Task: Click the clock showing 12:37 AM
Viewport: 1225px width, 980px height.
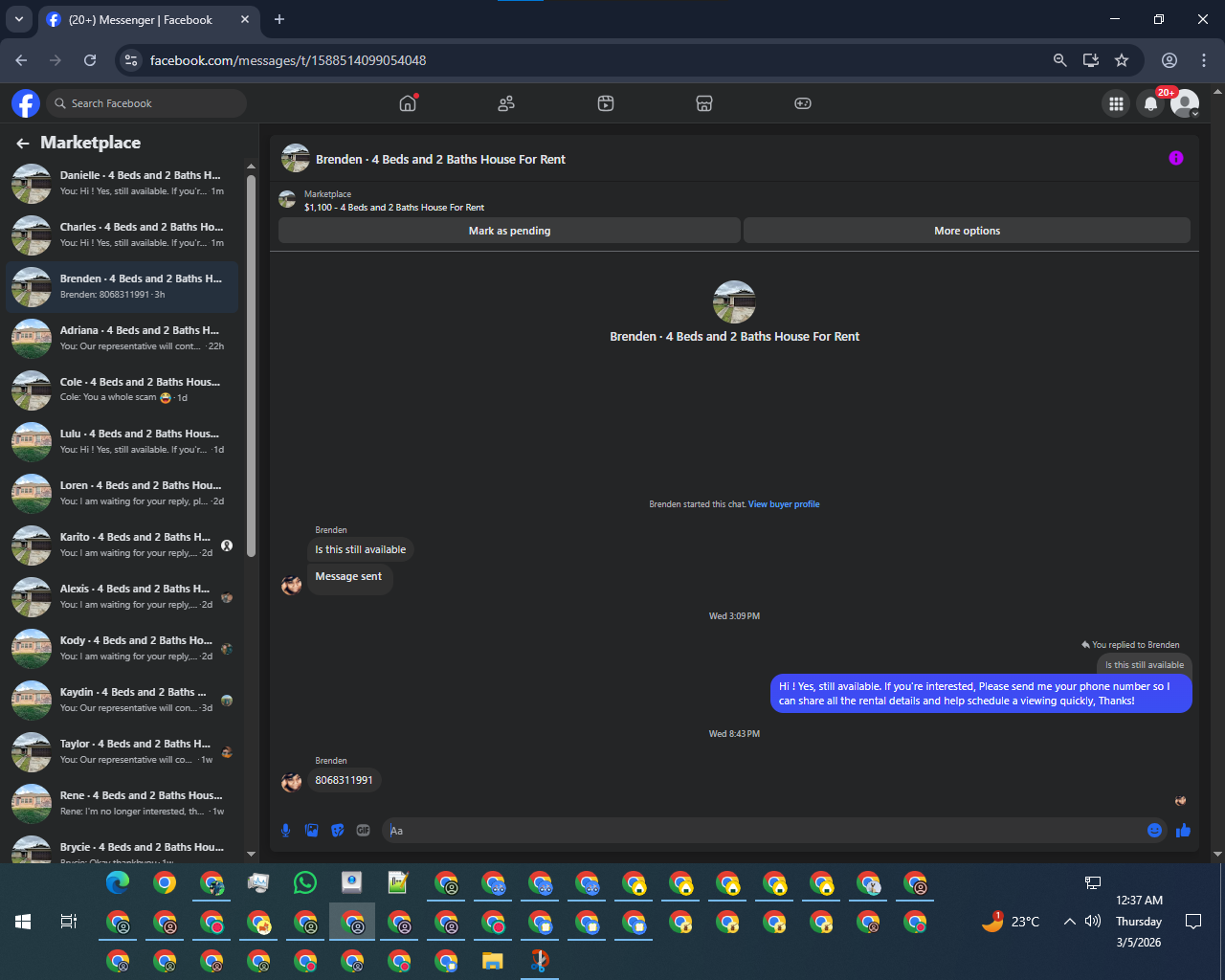Action: pyautogui.click(x=1139, y=900)
